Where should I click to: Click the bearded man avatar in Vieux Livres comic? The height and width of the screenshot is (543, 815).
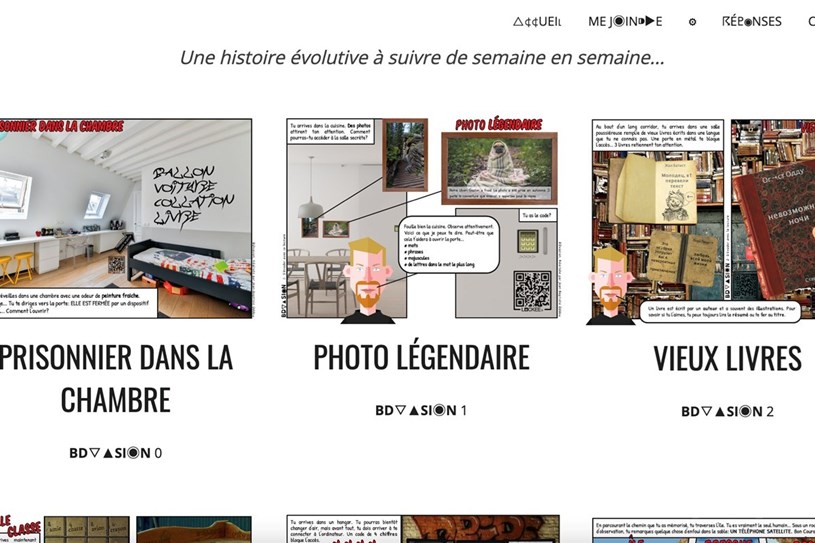(x=611, y=286)
